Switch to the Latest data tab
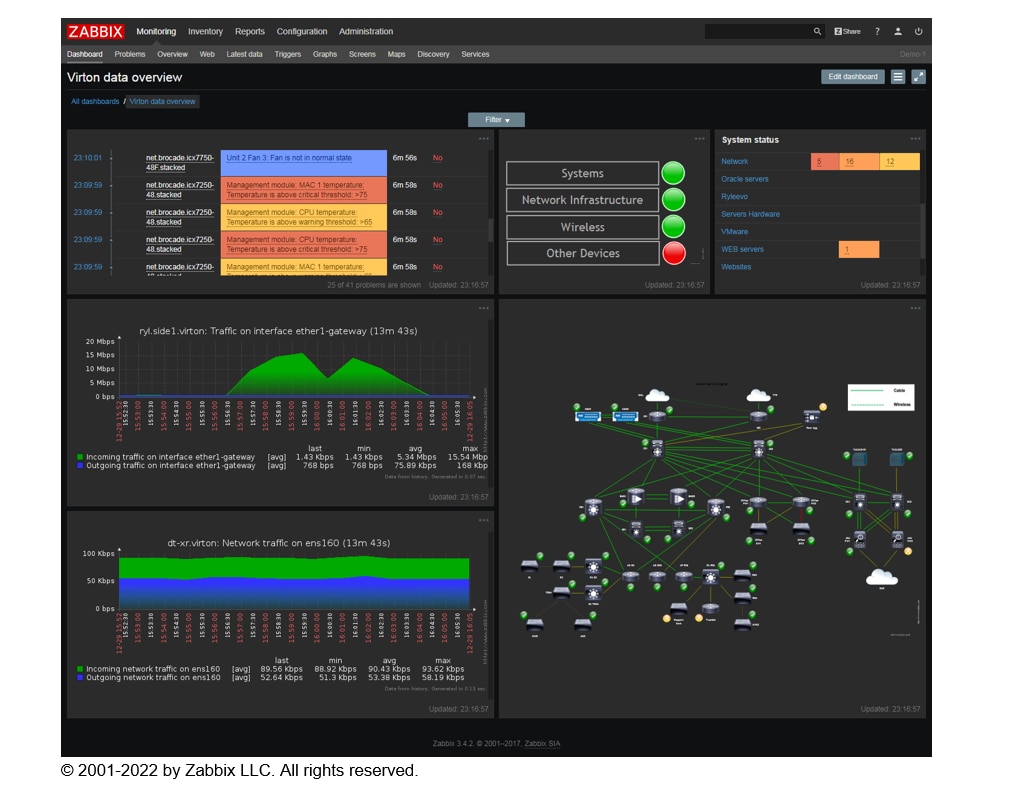 pos(244,54)
